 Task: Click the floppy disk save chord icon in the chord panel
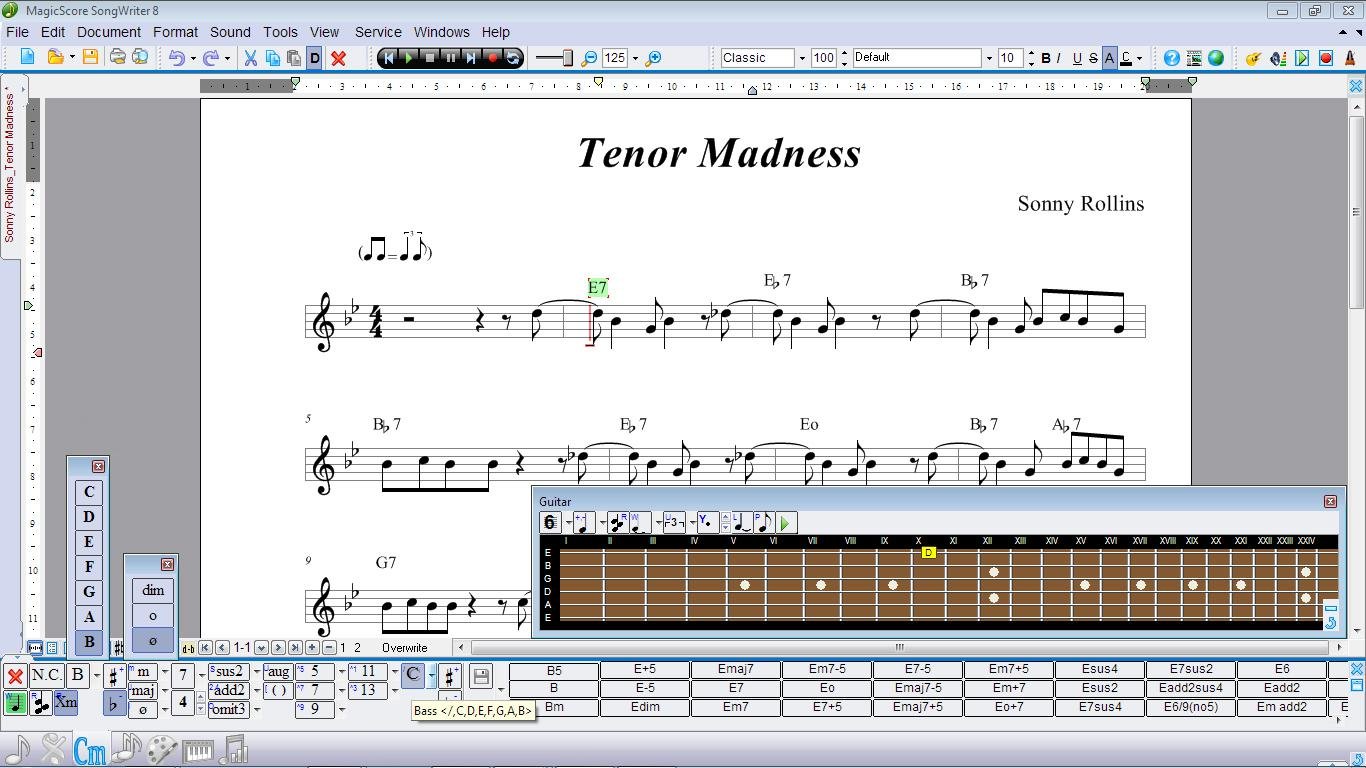point(481,676)
